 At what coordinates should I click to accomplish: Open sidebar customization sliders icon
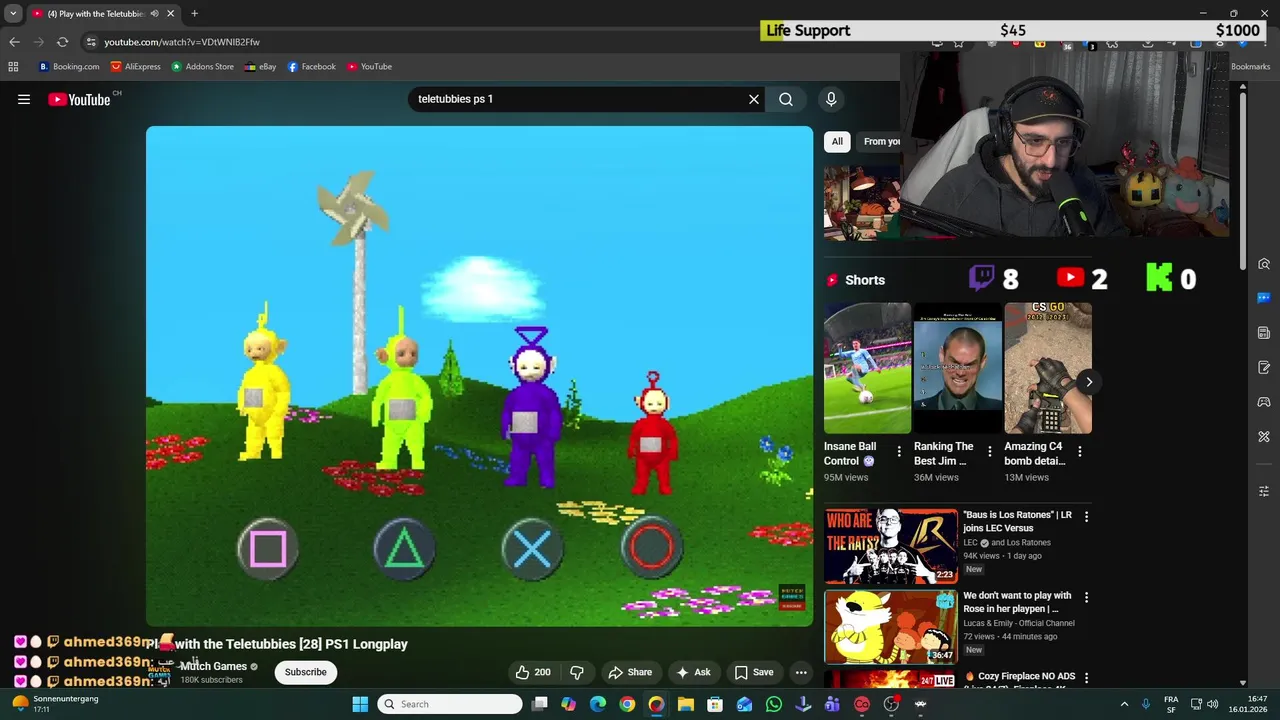click(1264, 491)
